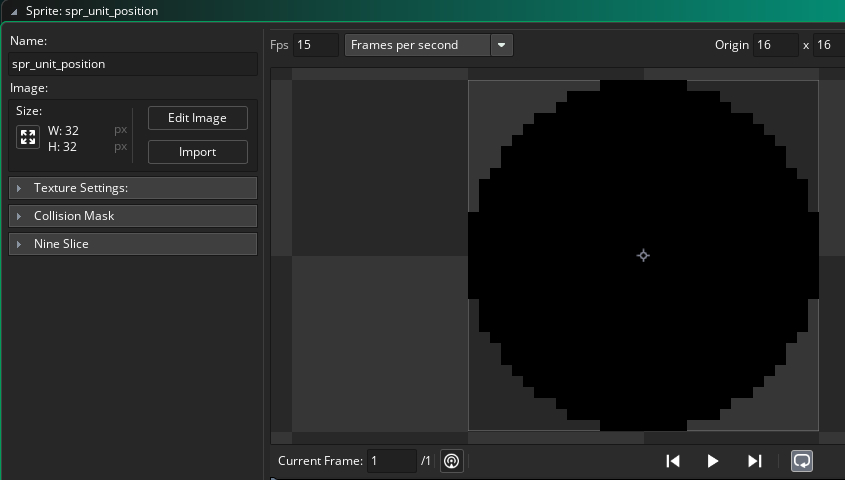The width and height of the screenshot is (845, 480).
Task: Jump to the first frame
Action: [x=673, y=461]
